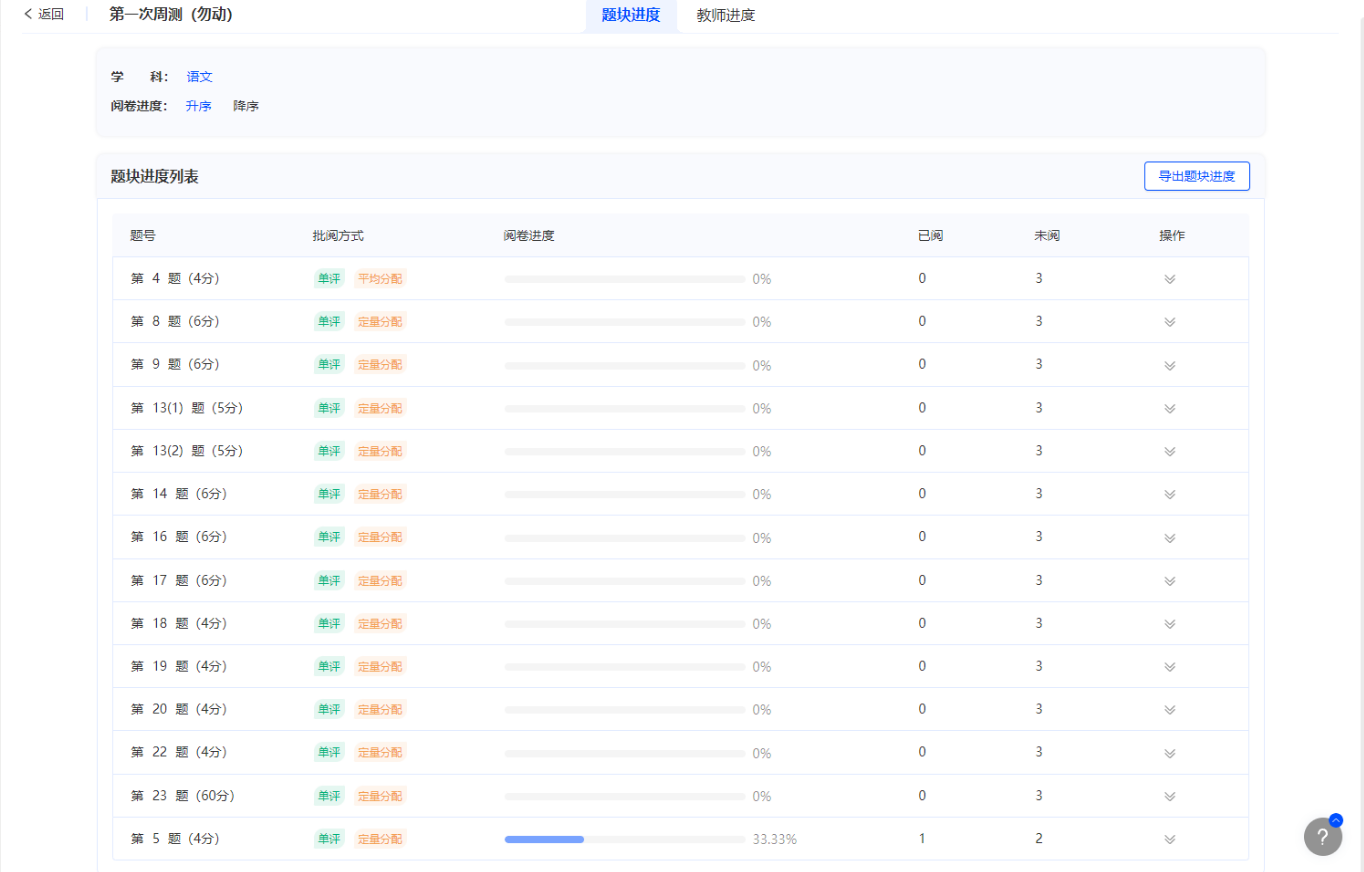Click the 阅卷进度 column header
This screenshot has height=872, width=1364.
pos(529,236)
